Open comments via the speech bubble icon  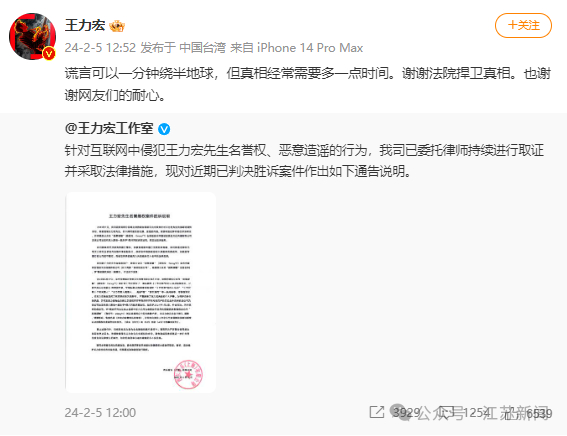pos(447,413)
